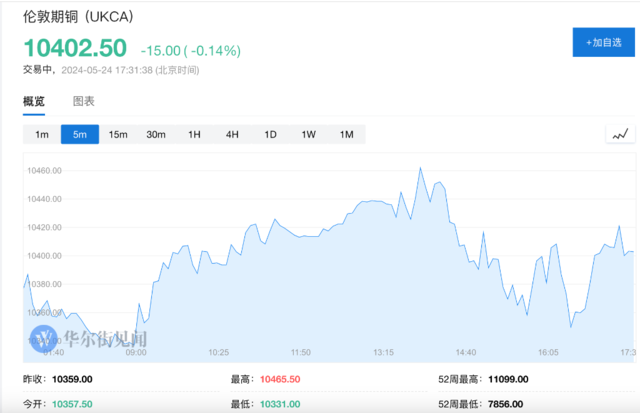Click the Wallstreetcn watermark logo
This screenshot has height=413, width=640.
(92, 338)
